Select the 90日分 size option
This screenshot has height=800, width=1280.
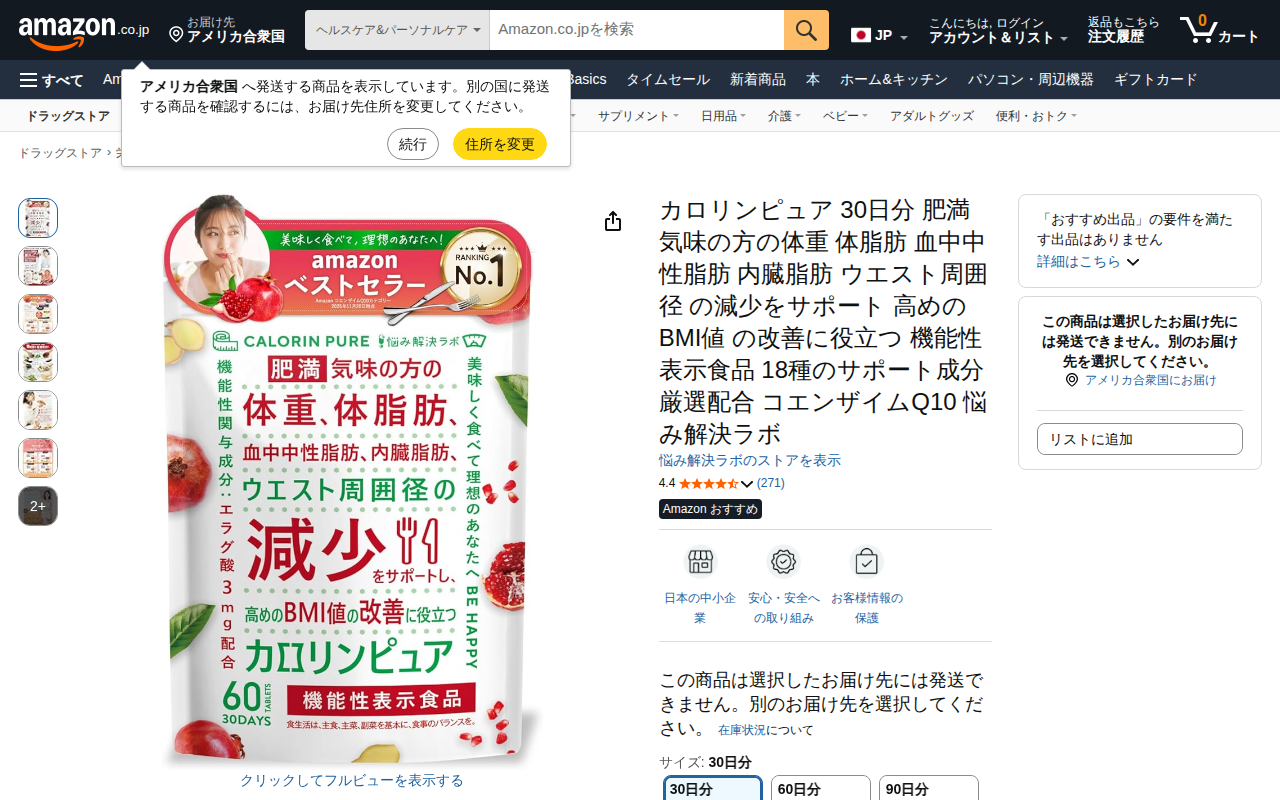click(x=928, y=788)
